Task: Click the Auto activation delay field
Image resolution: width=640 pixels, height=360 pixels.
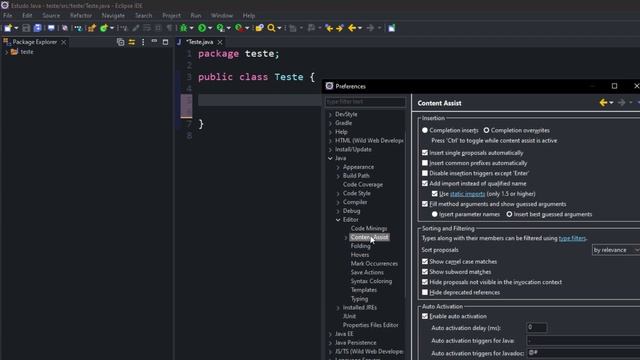Action: [537, 327]
